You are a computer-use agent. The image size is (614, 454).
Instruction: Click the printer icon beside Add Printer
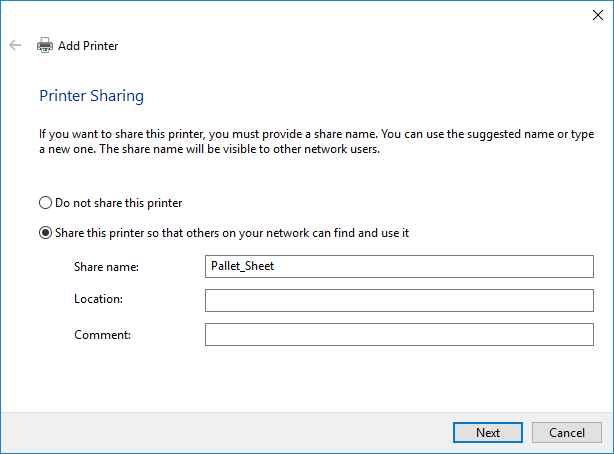(44, 45)
